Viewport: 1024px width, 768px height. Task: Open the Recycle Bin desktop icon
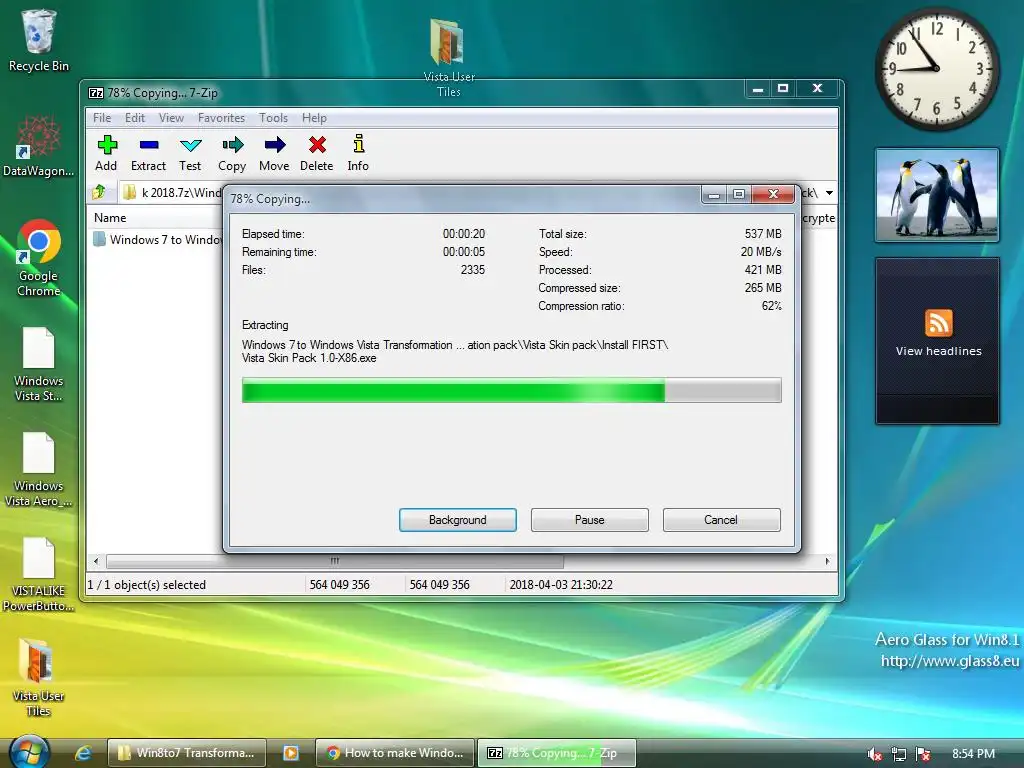click(x=39, y=40)
